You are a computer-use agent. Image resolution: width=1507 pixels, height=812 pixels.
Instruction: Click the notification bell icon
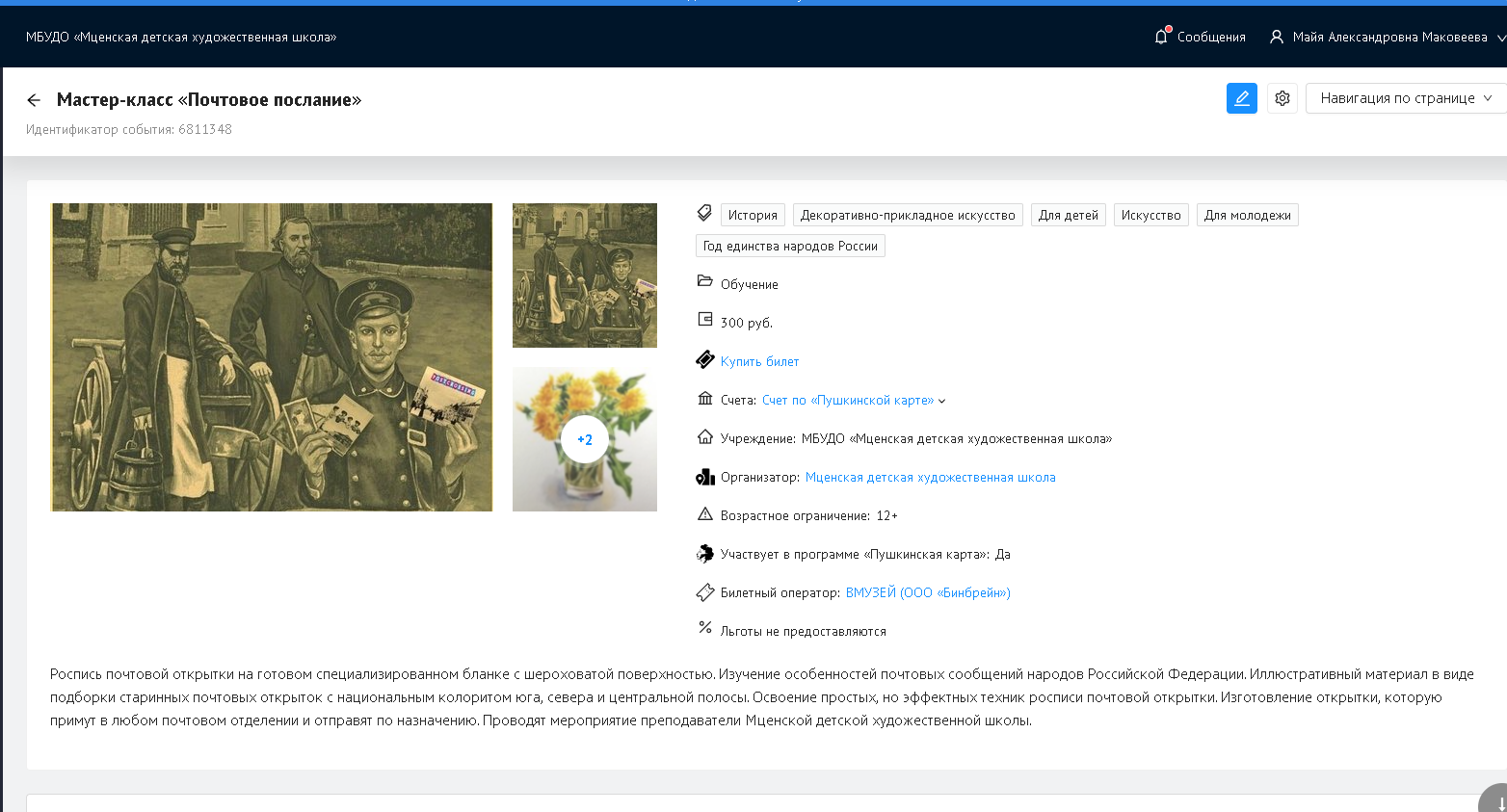pos(1161,37)
